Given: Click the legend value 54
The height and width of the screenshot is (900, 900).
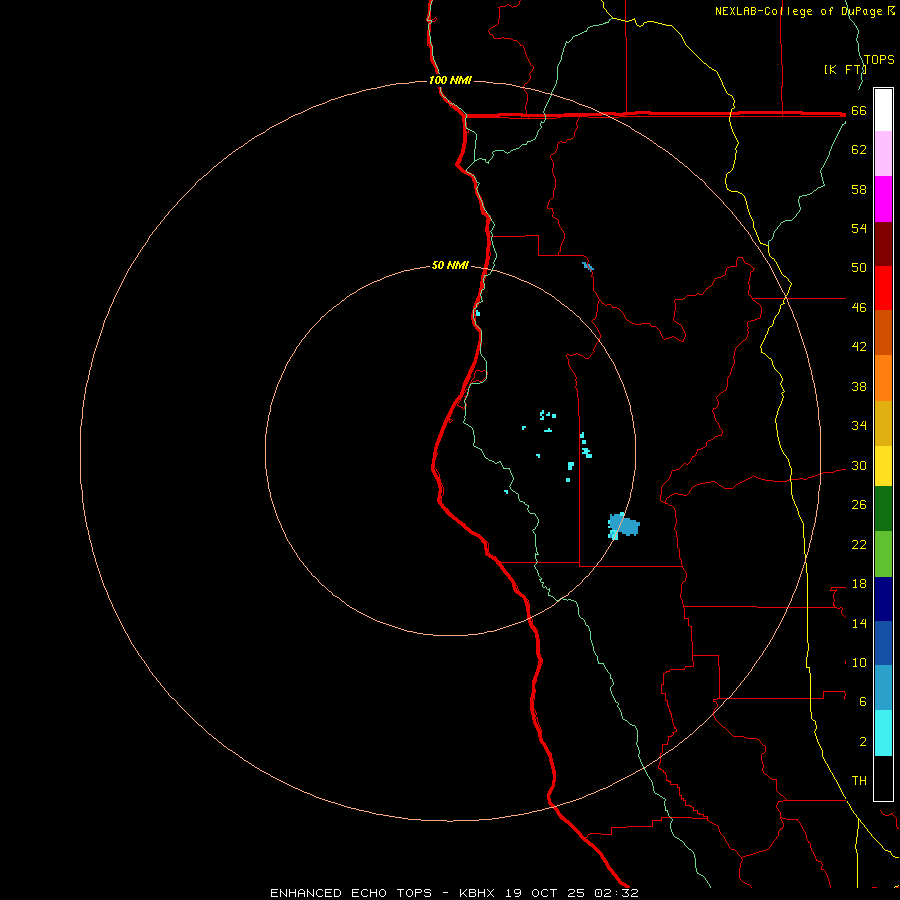Looking at the screenshot, I should (859, 228).
